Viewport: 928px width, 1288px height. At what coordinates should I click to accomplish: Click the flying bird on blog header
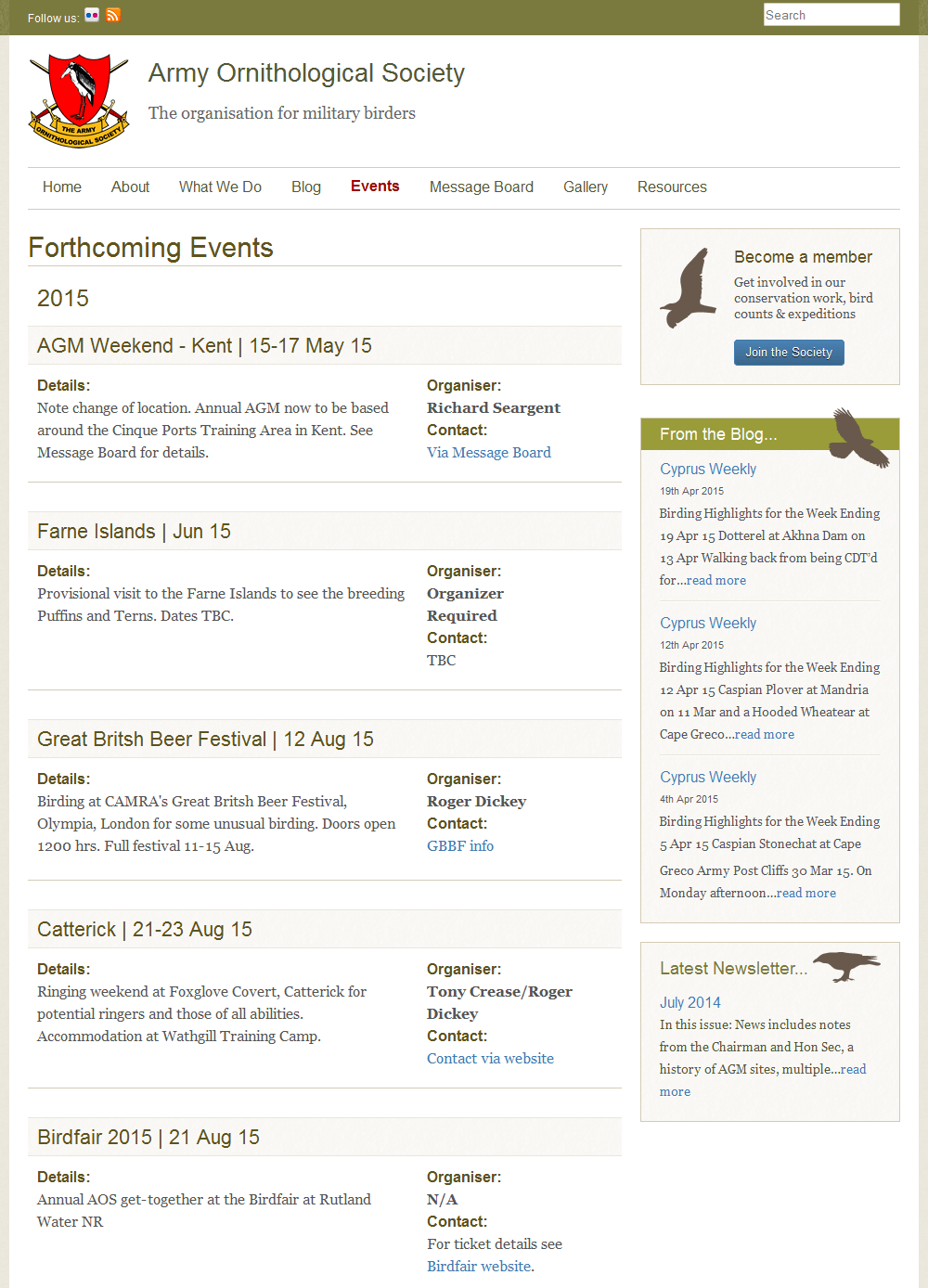pos(859,437)
